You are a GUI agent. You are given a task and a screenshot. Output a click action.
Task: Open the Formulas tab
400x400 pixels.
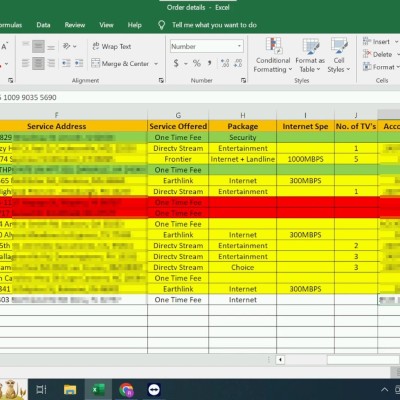click(11, 25)
